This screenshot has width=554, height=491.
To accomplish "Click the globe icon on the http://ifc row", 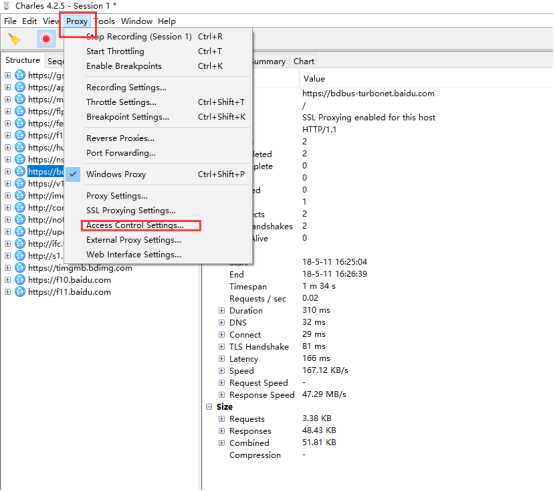I will coord(20,244).
